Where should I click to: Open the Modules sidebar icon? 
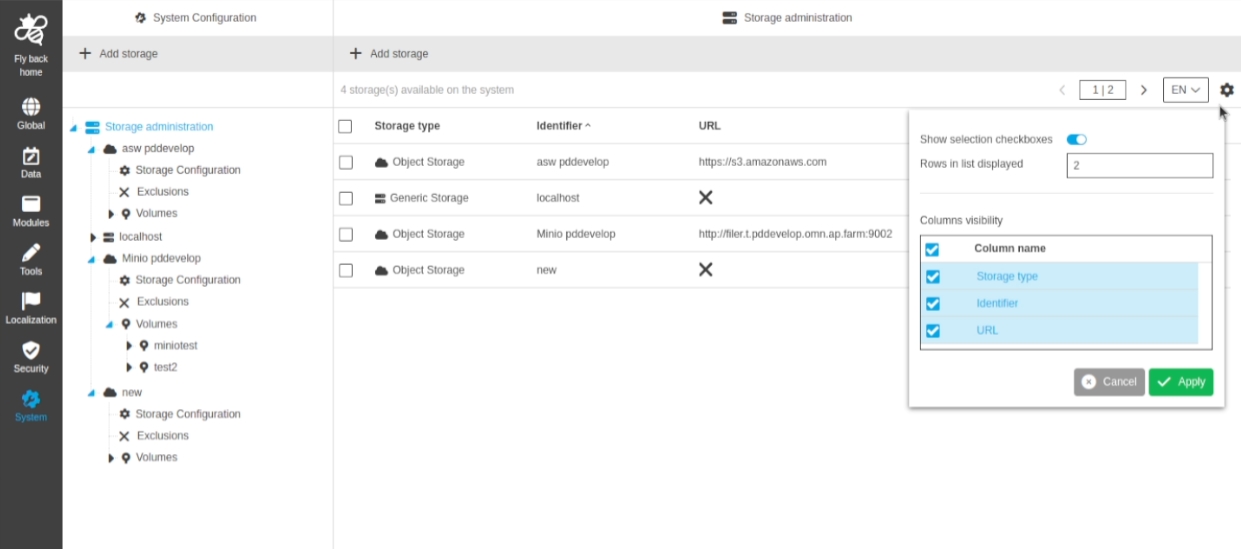coord(31,204)
